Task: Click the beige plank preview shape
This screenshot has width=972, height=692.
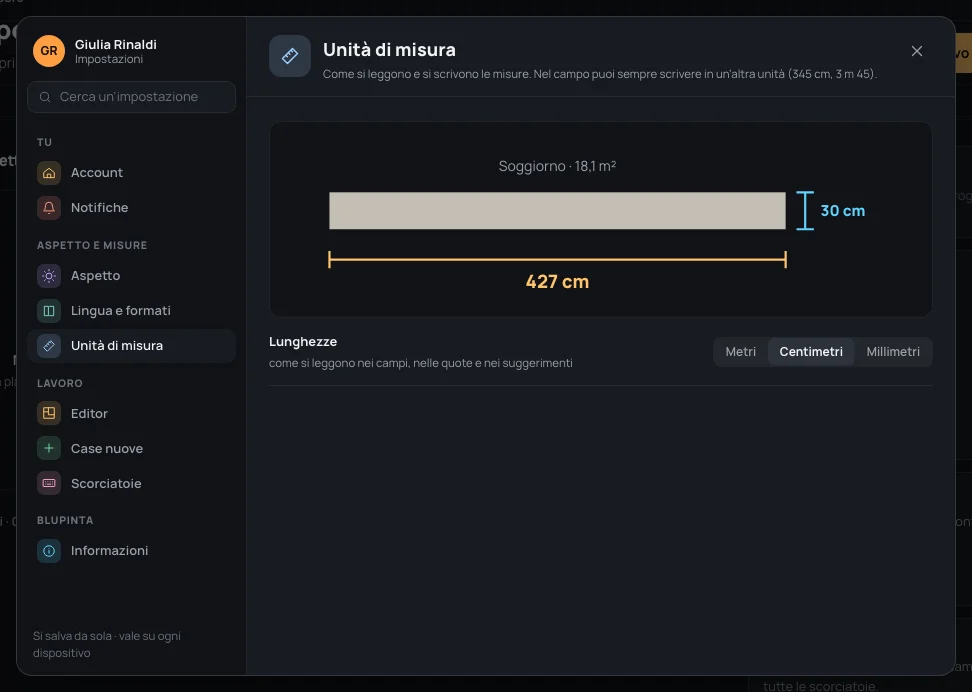Action: (x=557, y=211)
